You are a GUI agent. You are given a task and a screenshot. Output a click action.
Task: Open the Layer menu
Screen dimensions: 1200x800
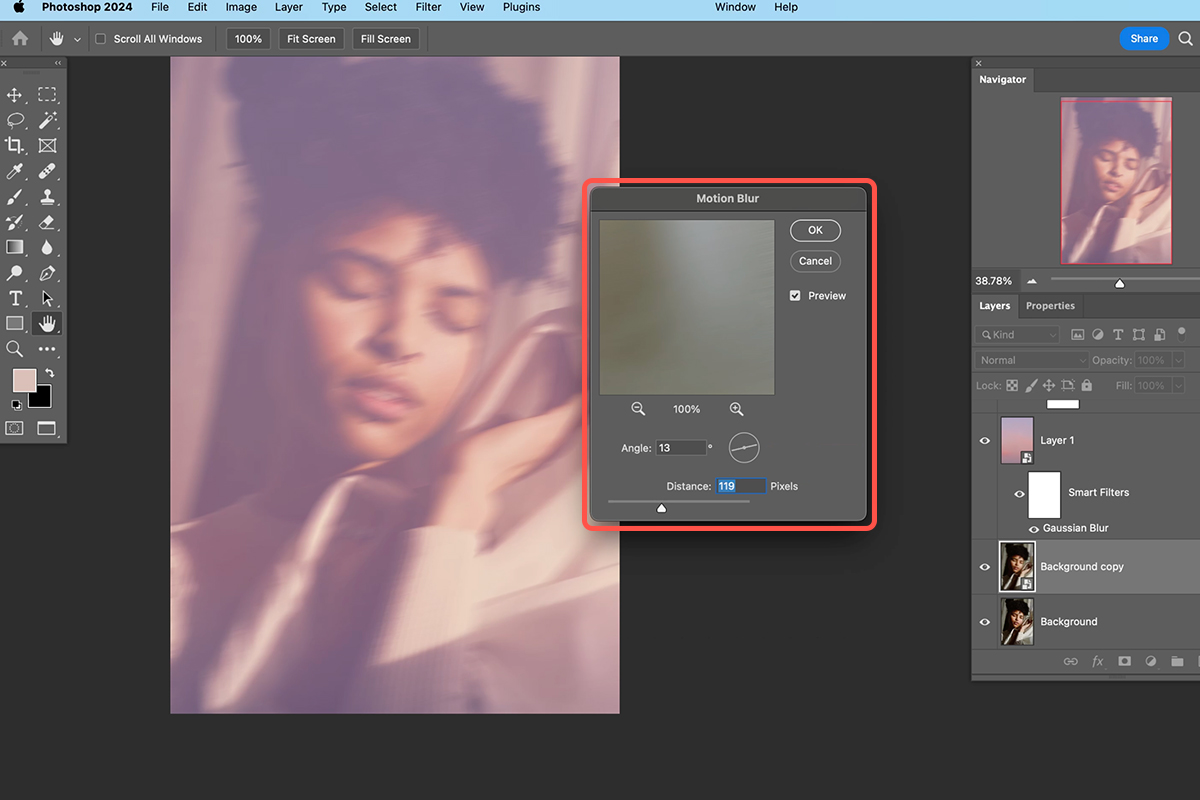point(289,7)
